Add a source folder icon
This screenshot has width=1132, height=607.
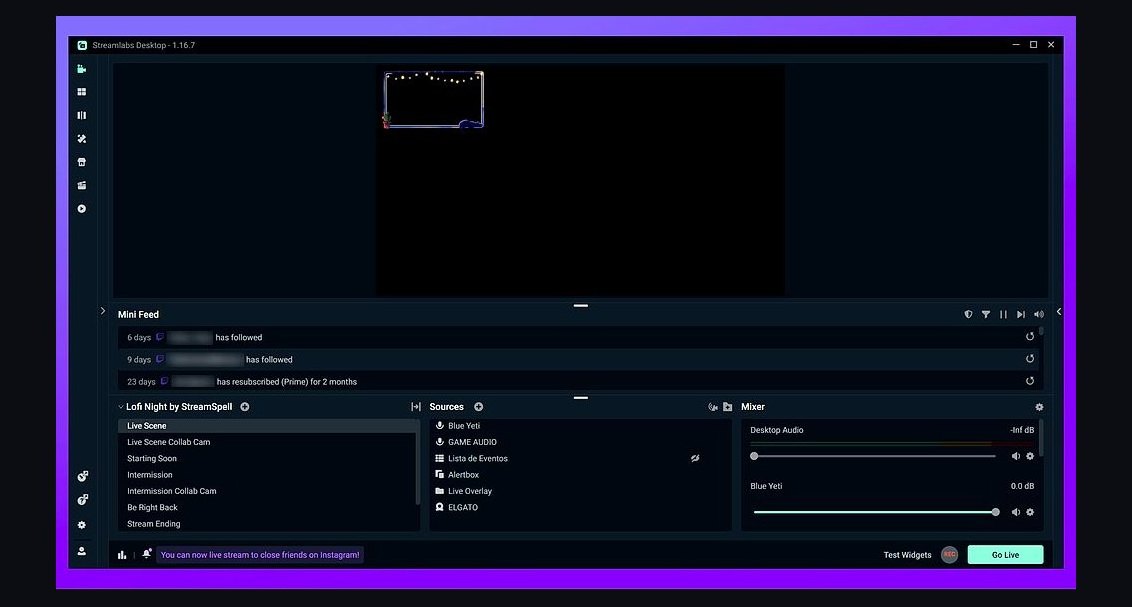(728, 407)
